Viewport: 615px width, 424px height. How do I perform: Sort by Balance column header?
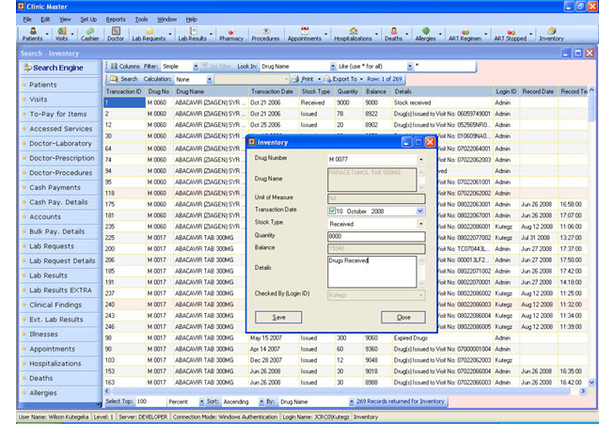[x=377, y=91]
